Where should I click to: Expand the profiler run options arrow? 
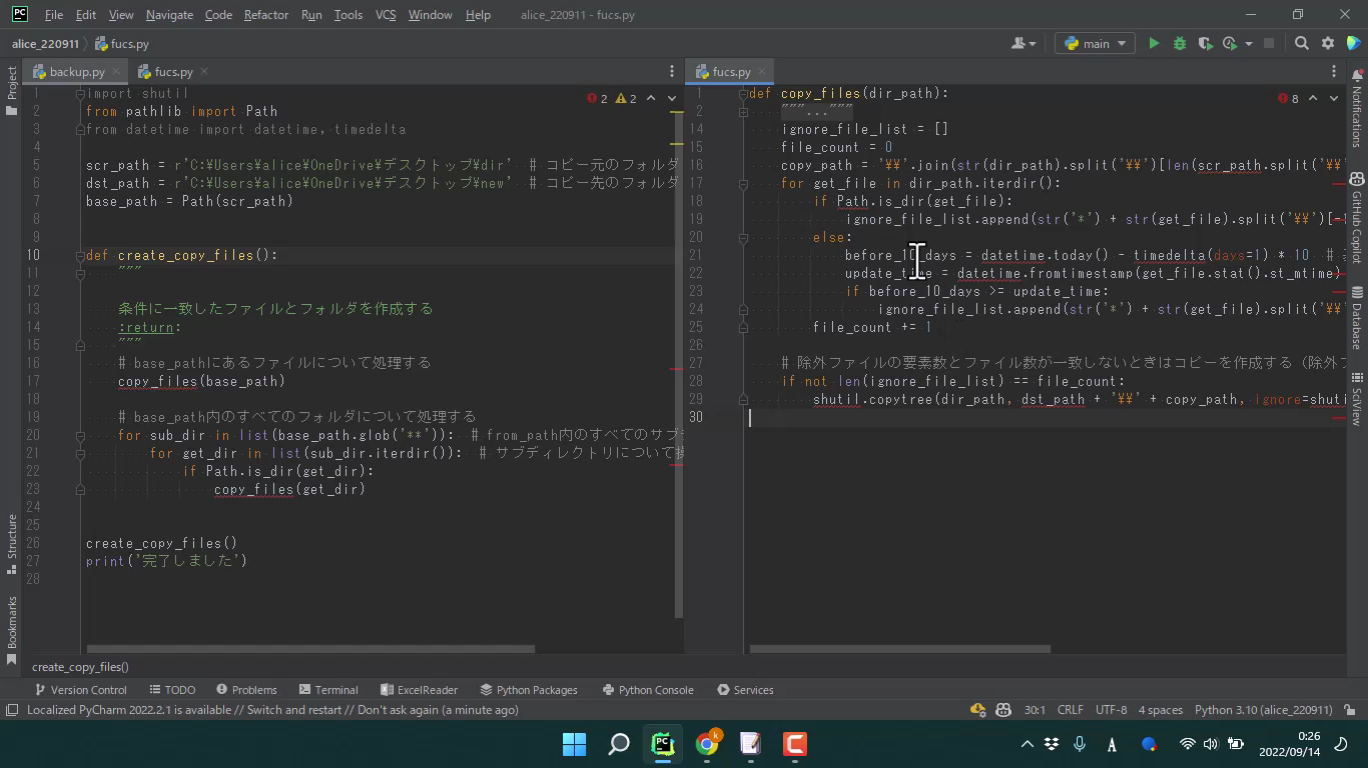point(1248,44)
